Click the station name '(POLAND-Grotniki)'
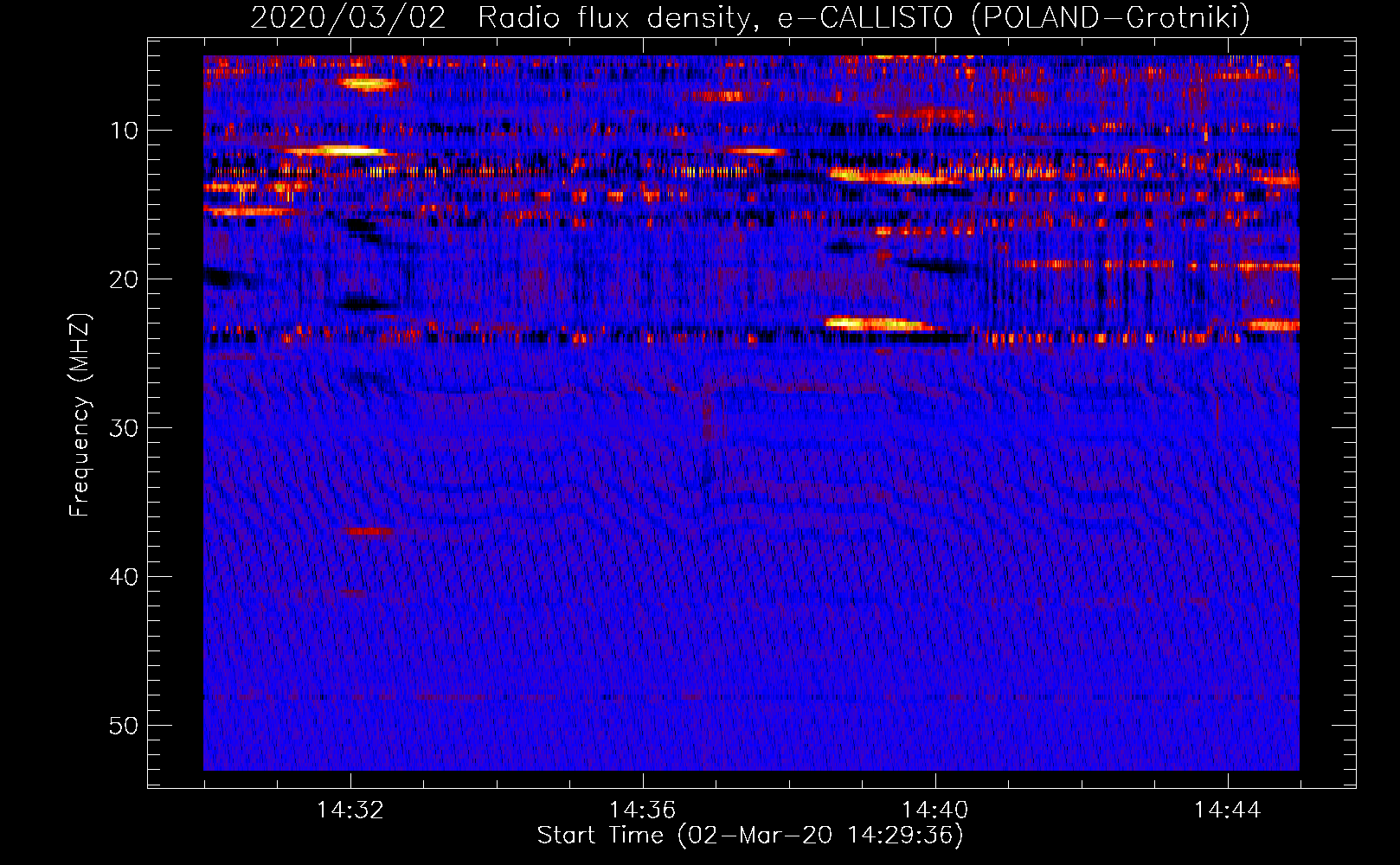Image resolution: width=1400 pixels, height=865 pixels. point(1111,17)
